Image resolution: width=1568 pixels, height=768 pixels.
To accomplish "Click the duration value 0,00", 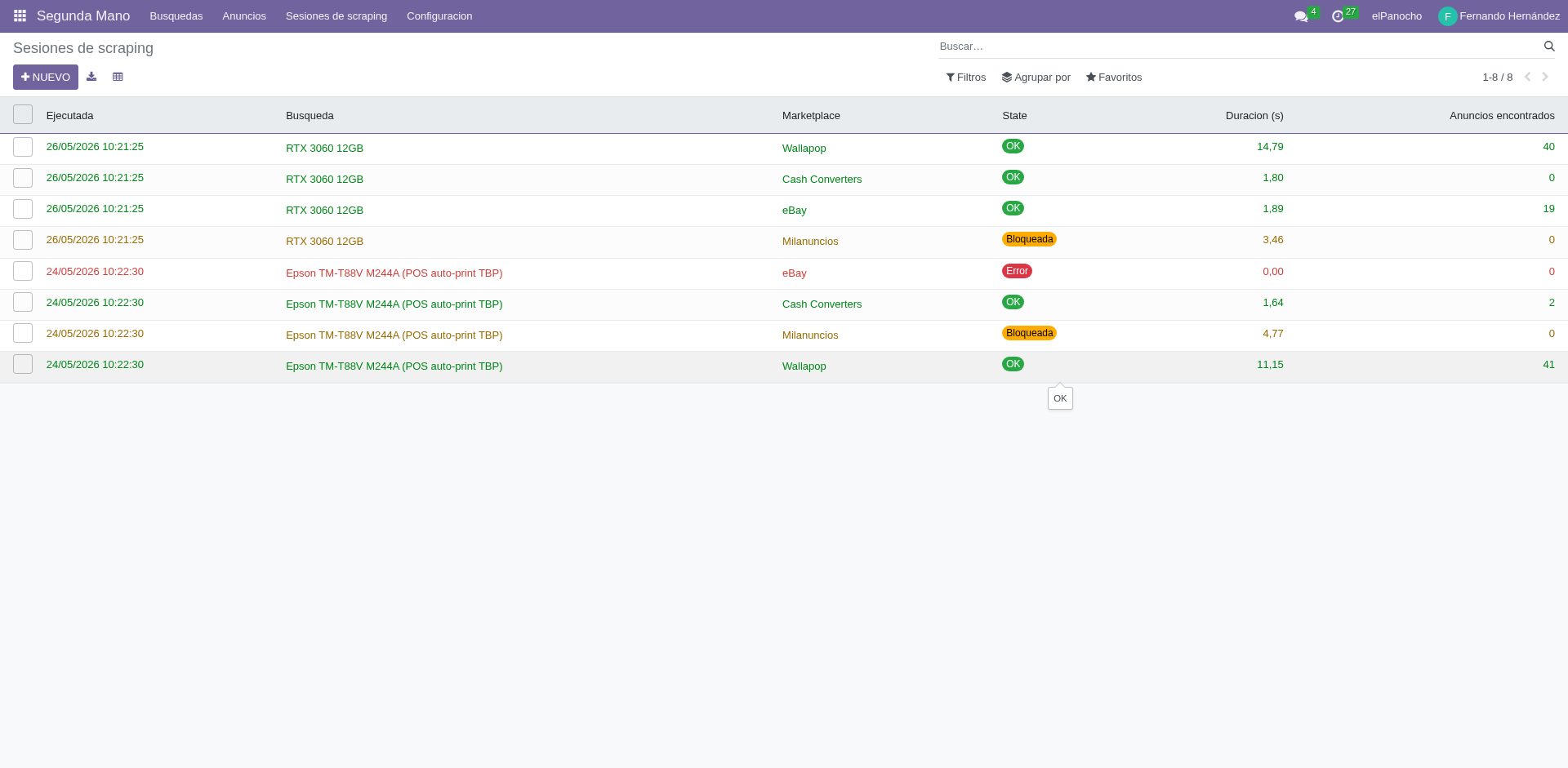I will [x=1273, y=272].
